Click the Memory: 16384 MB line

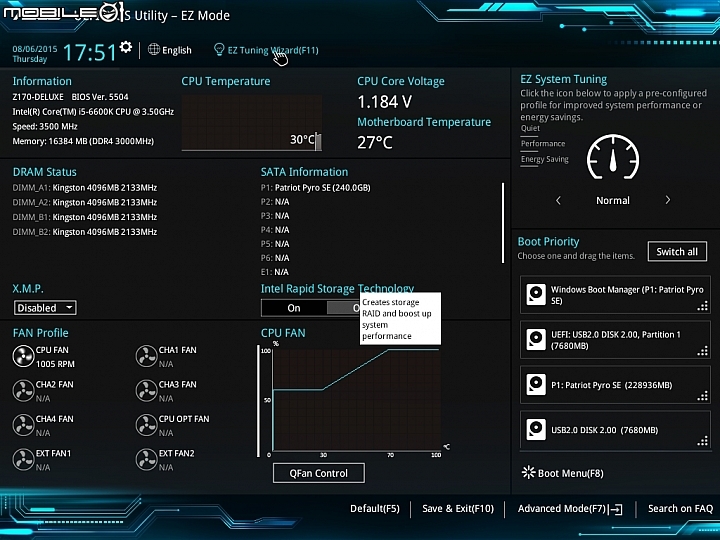coord(83,141)
